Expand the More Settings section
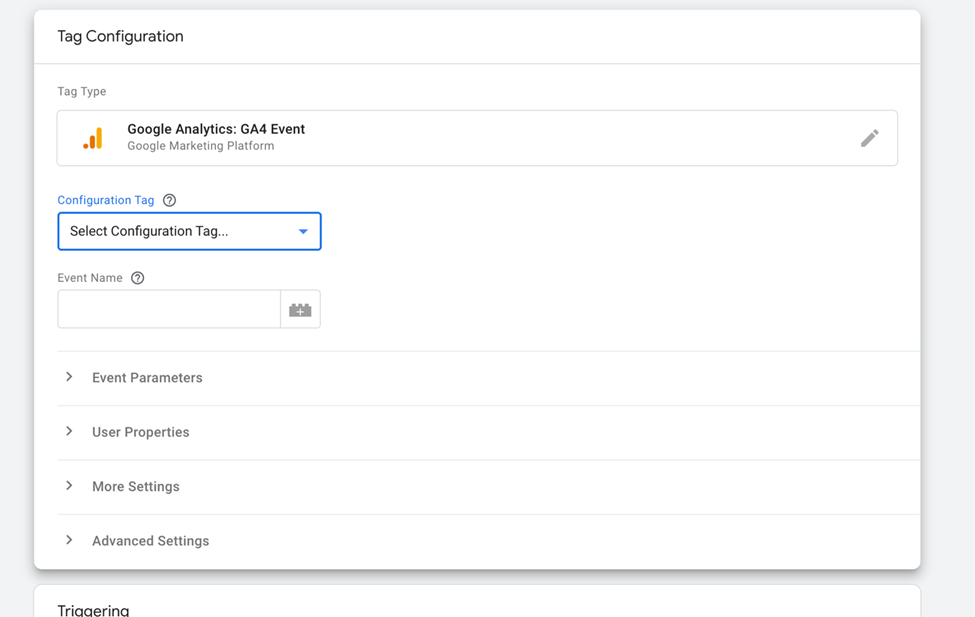 point(489,486)
